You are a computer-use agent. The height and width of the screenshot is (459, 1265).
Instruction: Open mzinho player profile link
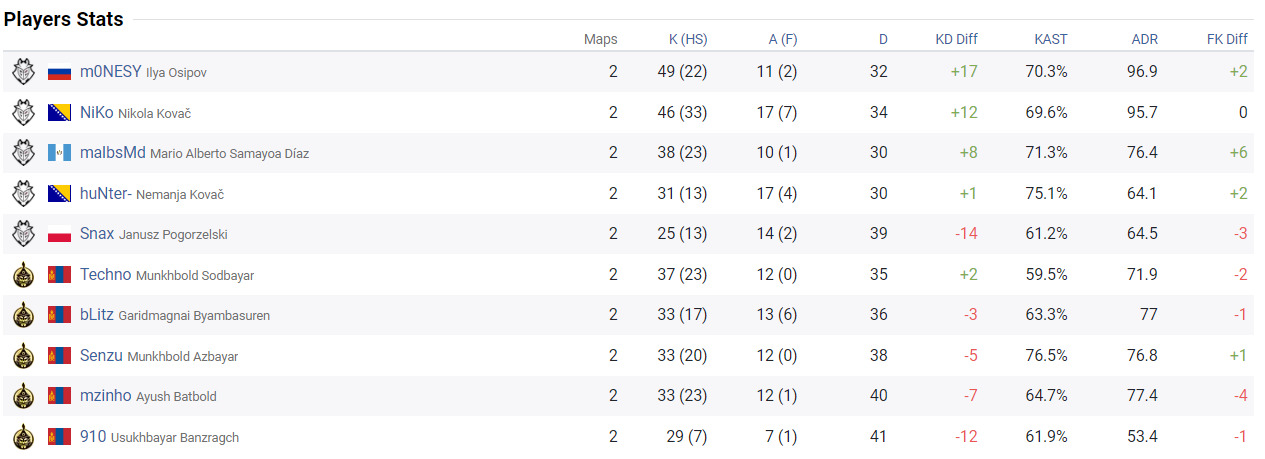(x=105, y=396)
